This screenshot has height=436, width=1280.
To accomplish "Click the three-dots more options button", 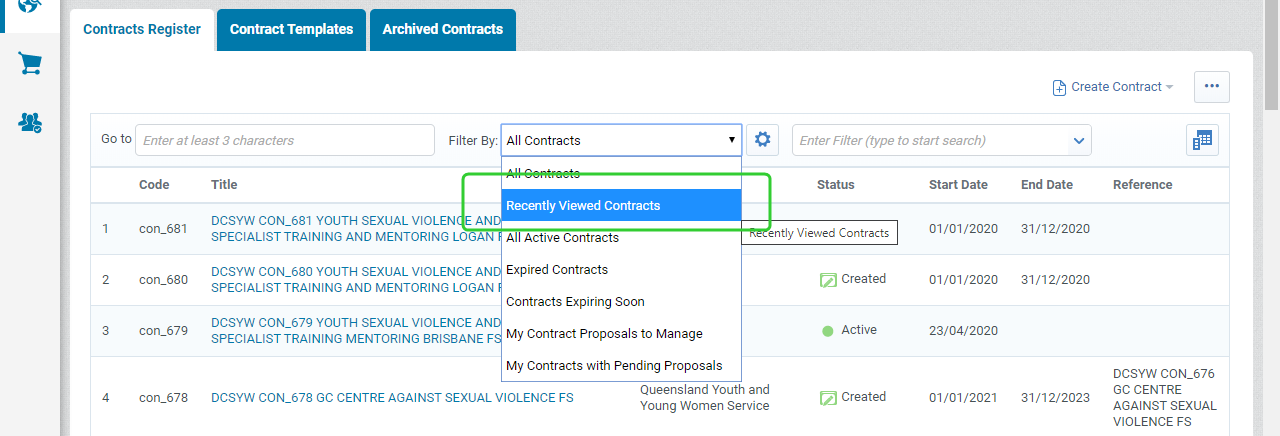I will 1211,87.
